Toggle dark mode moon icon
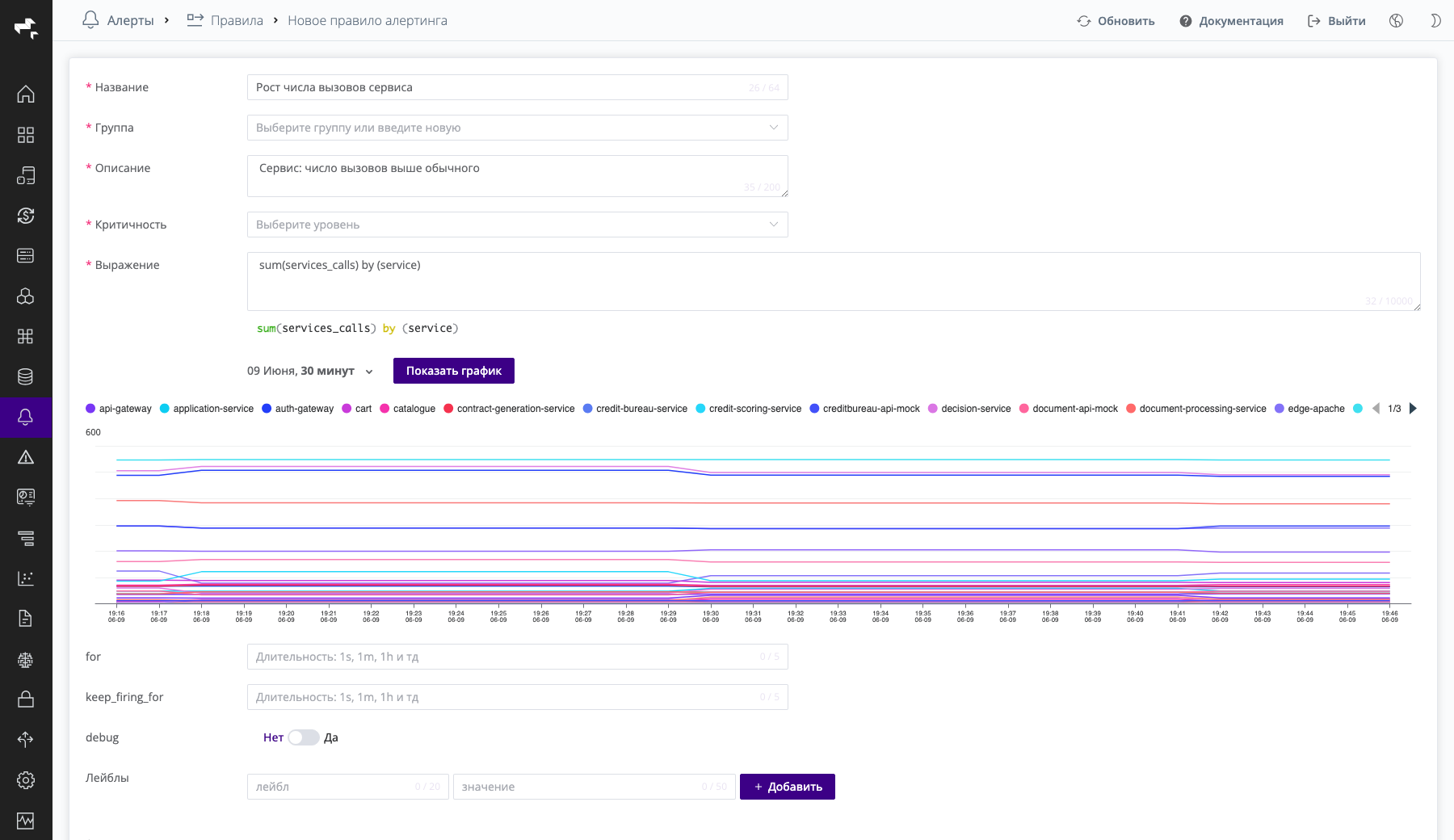 click(x=1435, y=21)
